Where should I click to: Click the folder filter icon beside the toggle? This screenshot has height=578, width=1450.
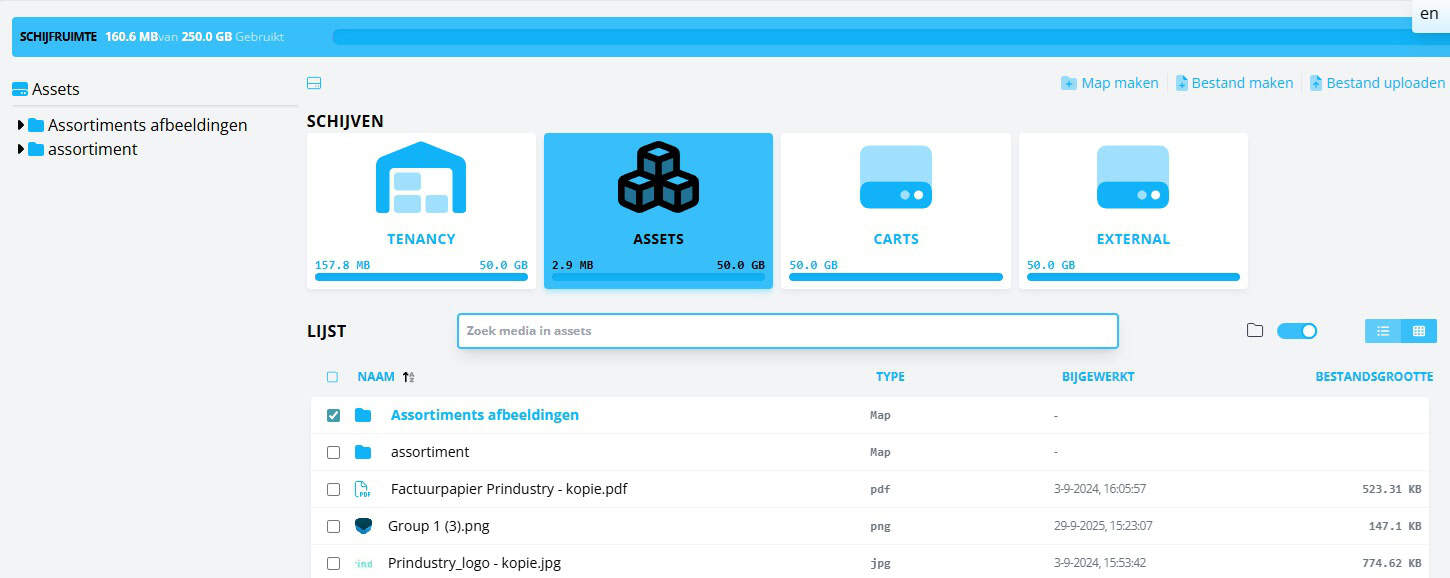click(1255, 329)
